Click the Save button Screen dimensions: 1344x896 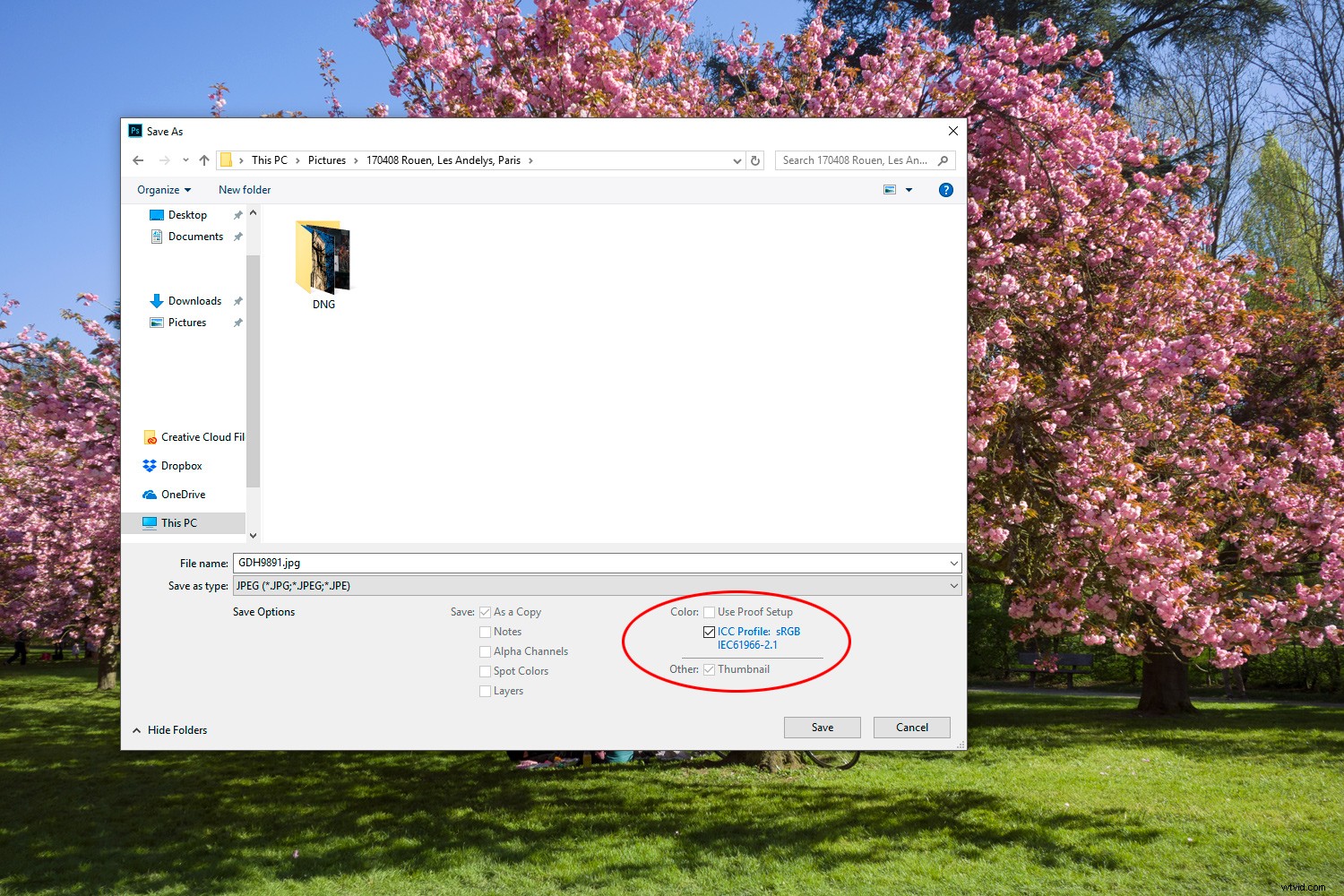click(x=821, y=727)
